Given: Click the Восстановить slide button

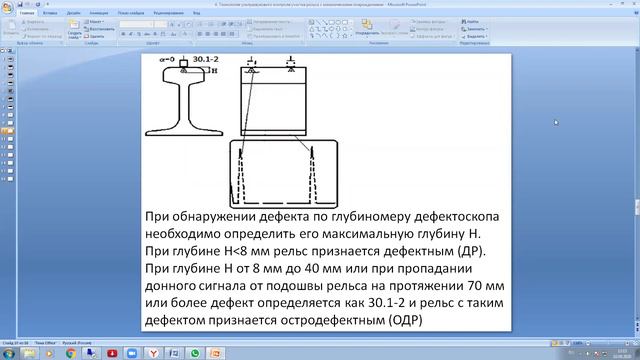Looking at the screenshot, I should click(99, 29).
